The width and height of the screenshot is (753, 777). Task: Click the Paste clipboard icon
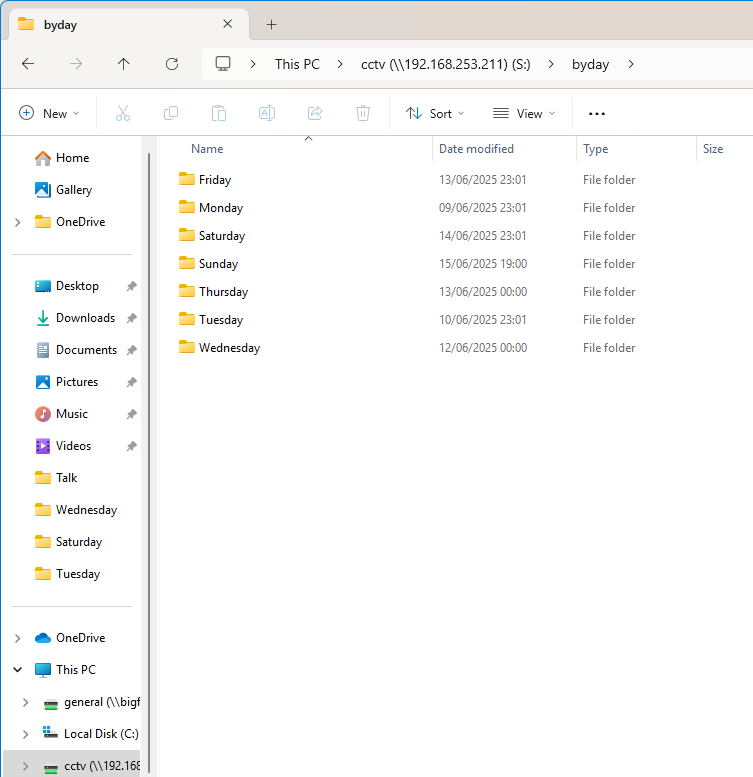[218, 113]
